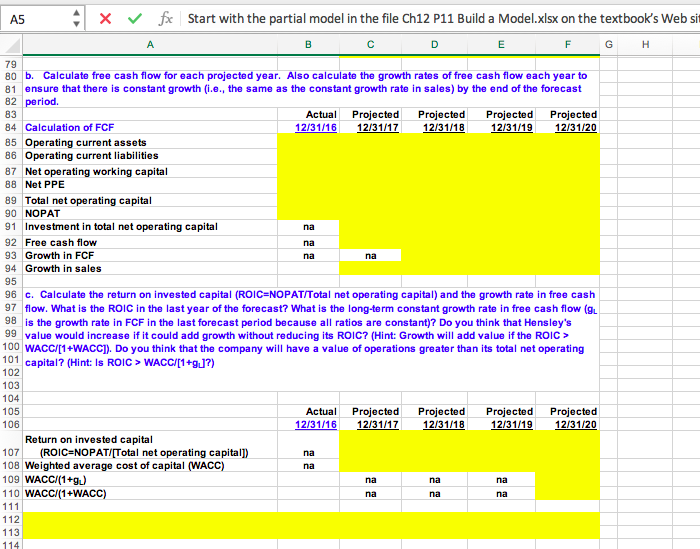Open the fx Insert Function button
Screen dimensions: 700x549
[x=165, y=18]
